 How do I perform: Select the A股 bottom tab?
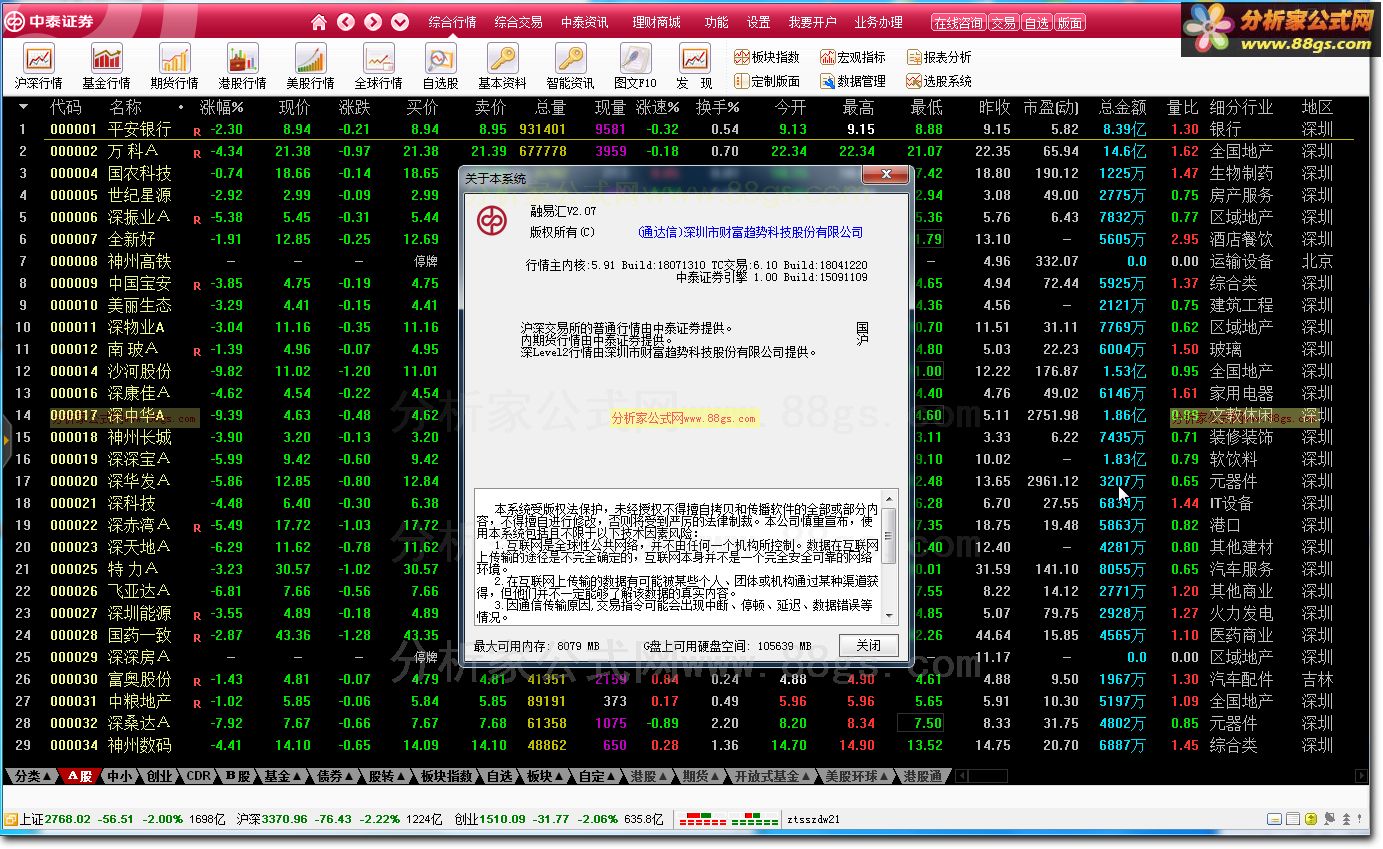81,776
